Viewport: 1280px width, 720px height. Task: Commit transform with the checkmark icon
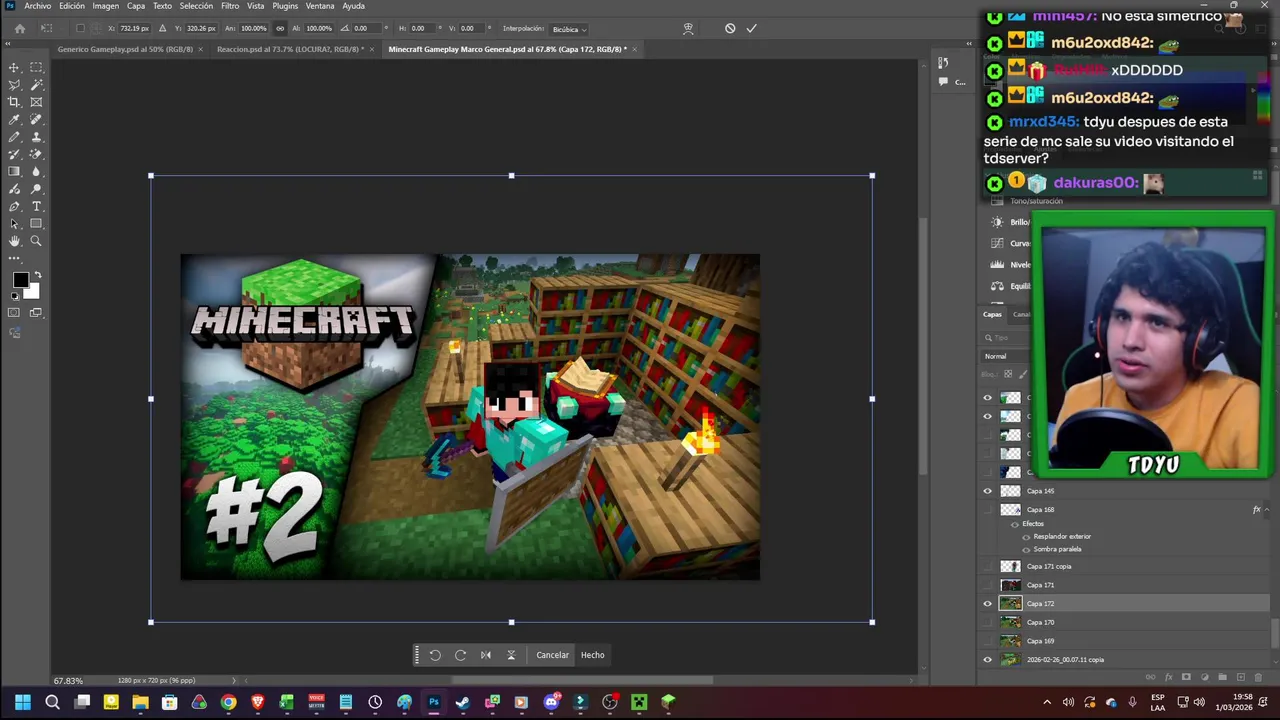click(751, 28)
